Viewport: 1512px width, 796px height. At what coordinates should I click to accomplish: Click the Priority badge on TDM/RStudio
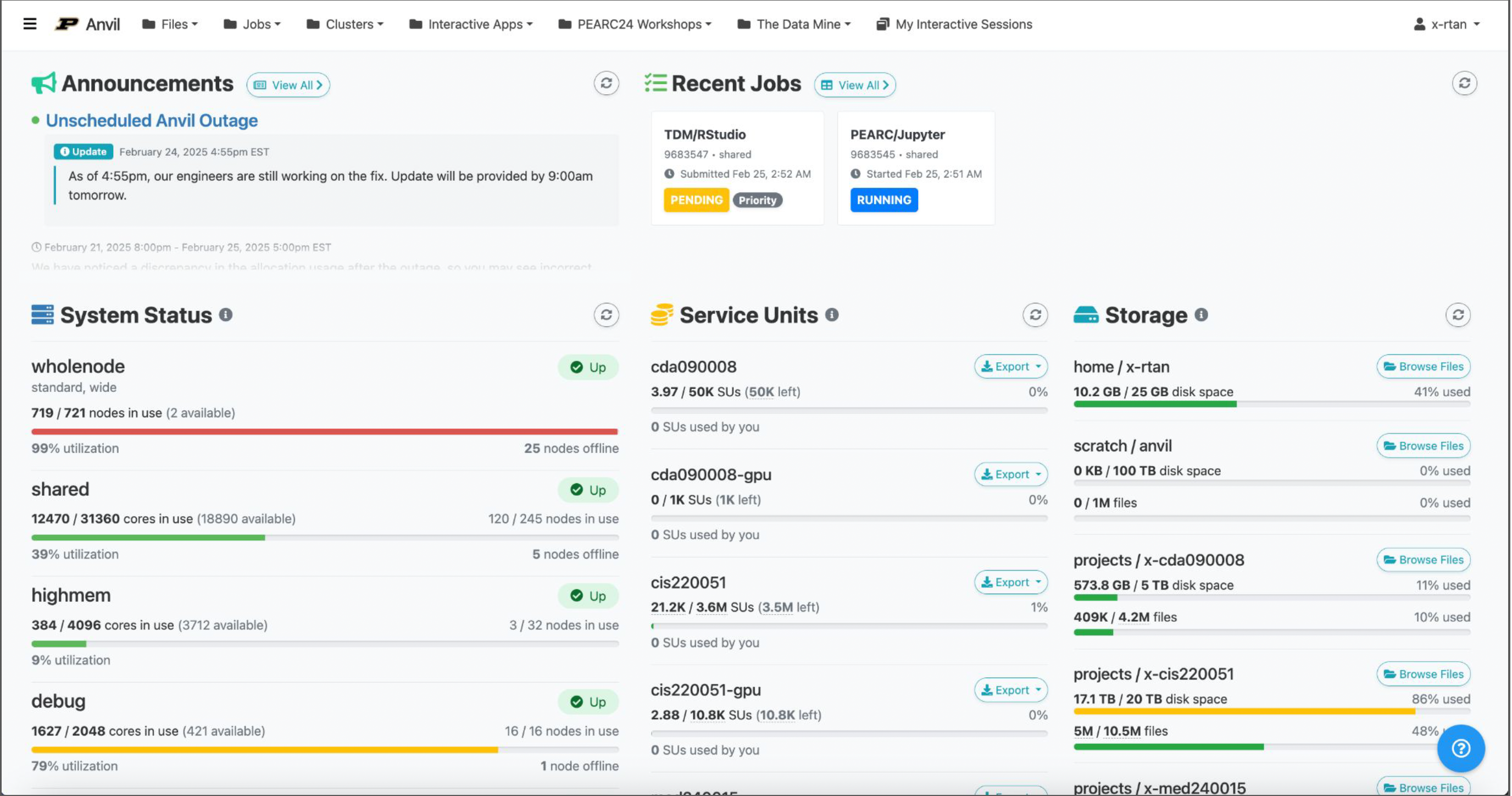[757, 200]
